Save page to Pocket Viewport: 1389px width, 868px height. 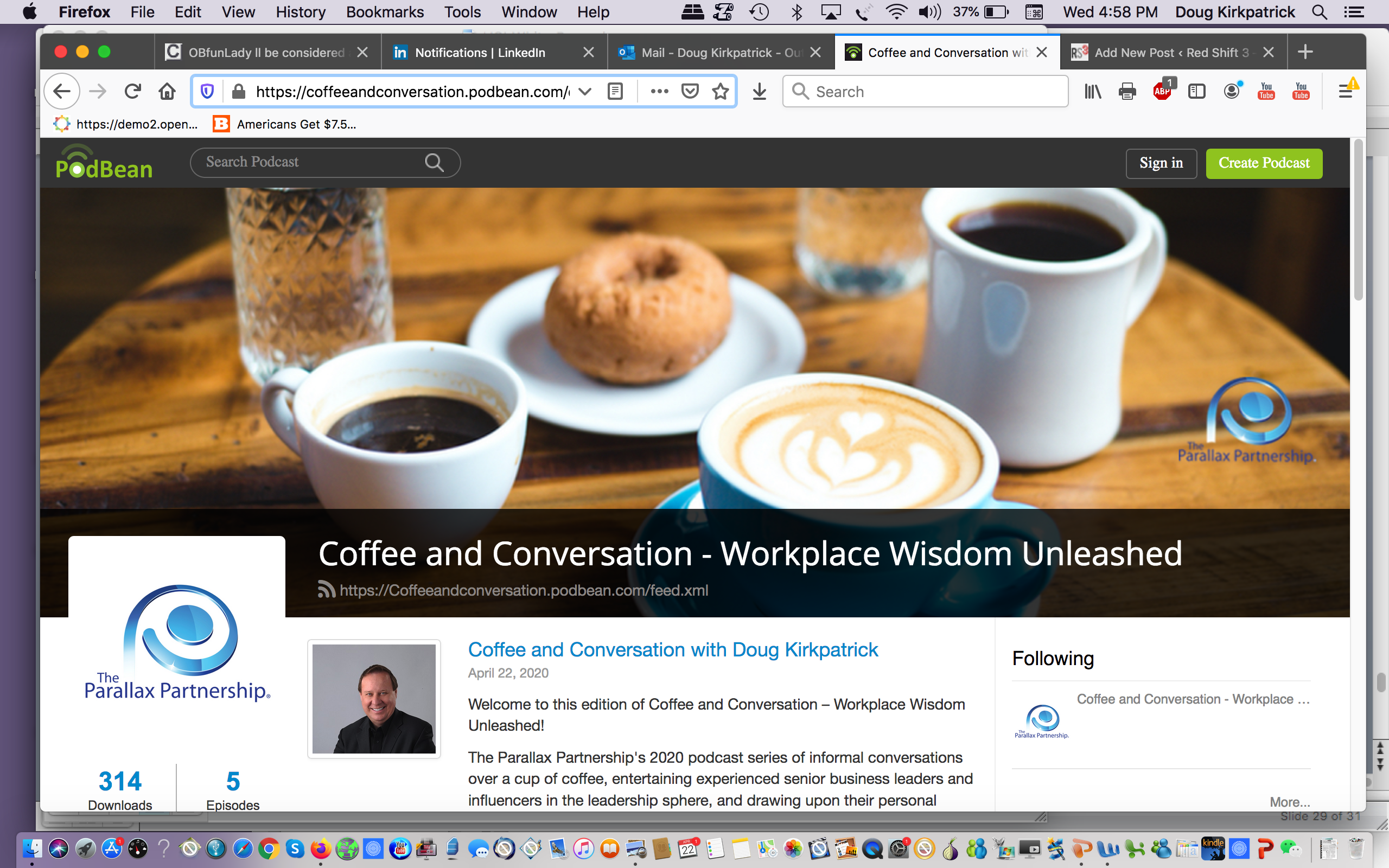690,91
